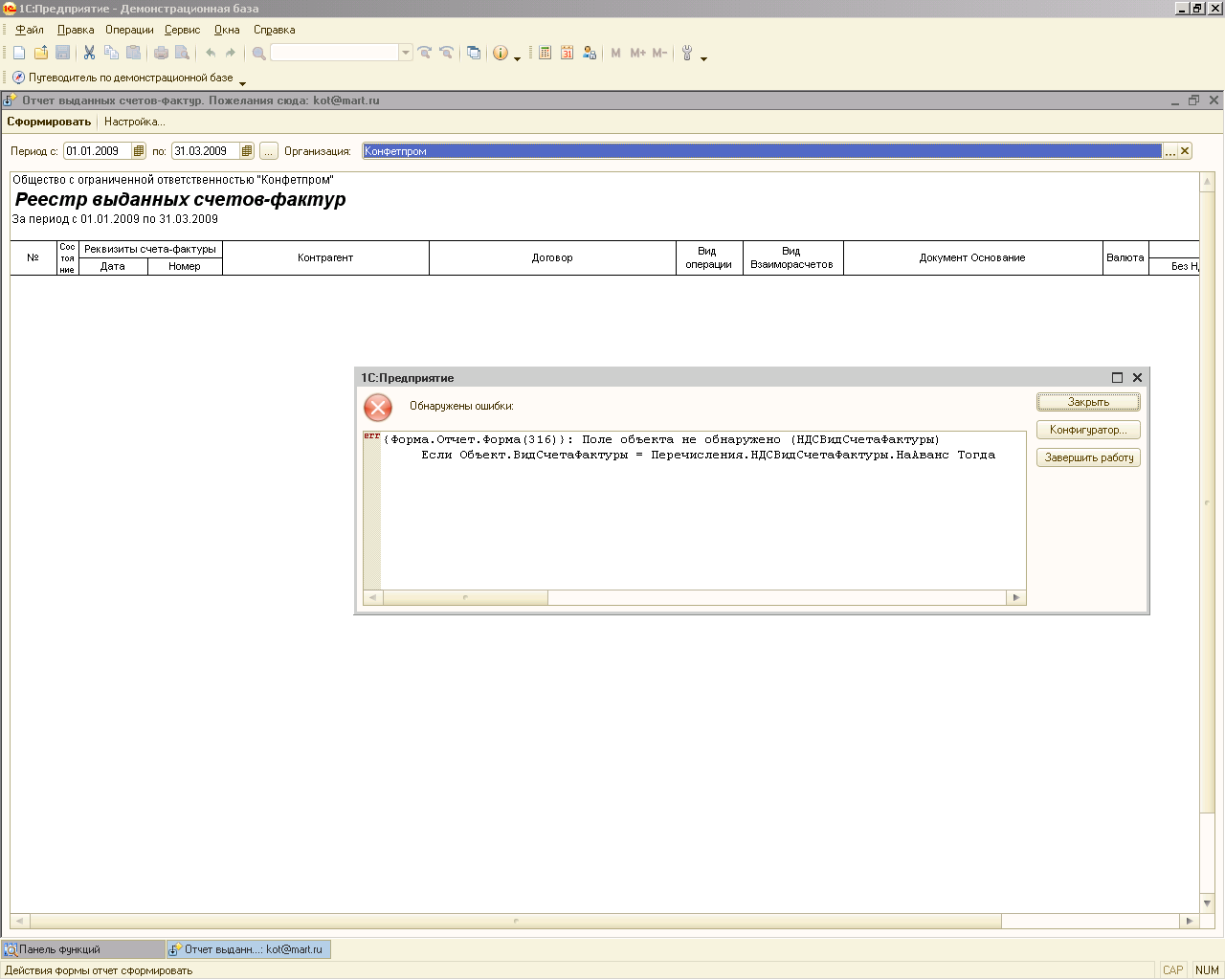Open Путеводитель по демонстрационной базе
Screen dimensions: 1225x980
pos(130,78)
